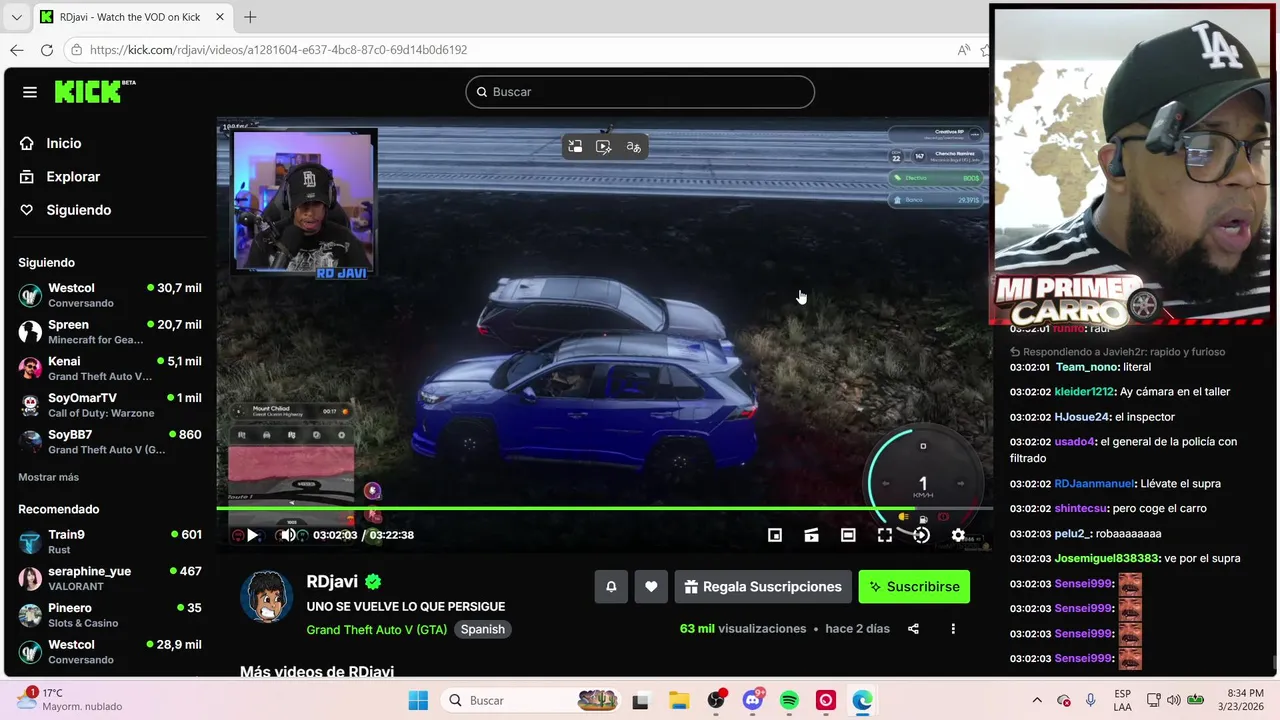The width and height of the screenshot is (1280, 720).
Task: Enter fullscreen with the player's fullscreen icon
Action: tap(885, 535)
